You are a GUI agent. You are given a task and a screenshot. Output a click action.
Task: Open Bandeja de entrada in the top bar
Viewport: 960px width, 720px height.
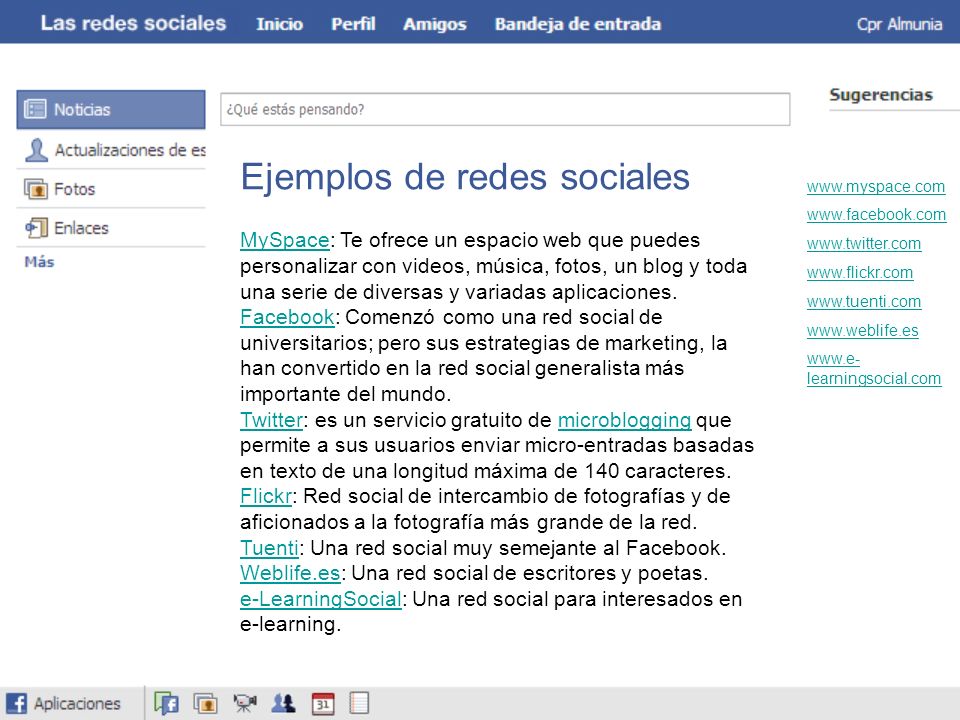pos(578,24)
